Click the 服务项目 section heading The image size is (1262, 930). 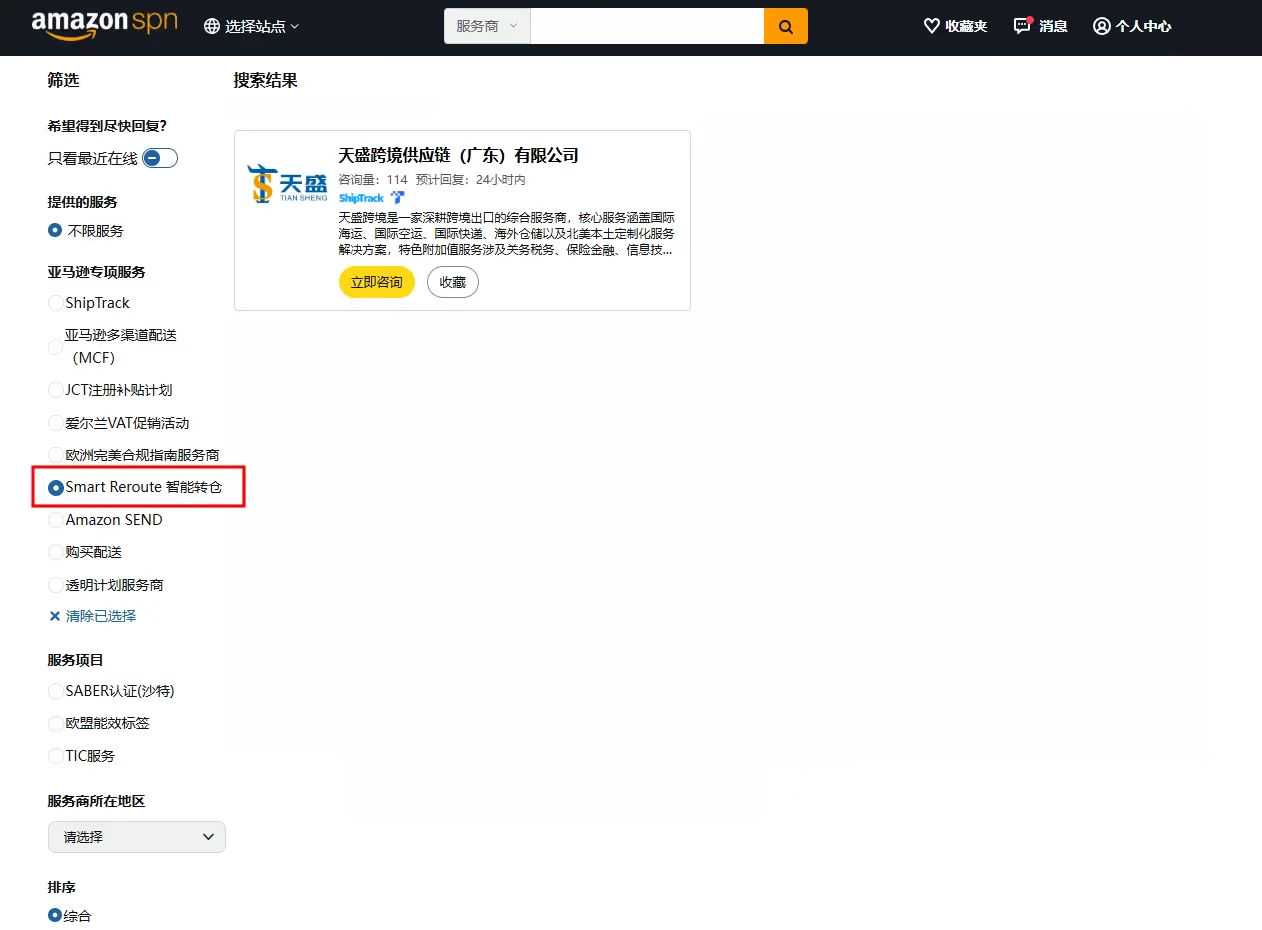[75, 660]
